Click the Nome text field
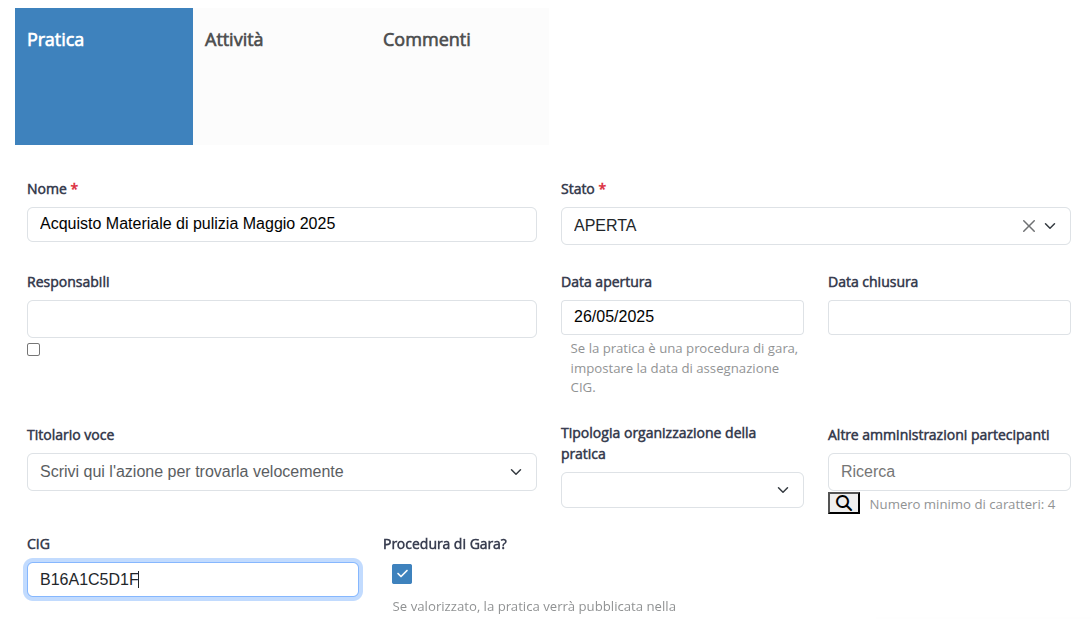This screenshot has width=1091, height=619. (282, 225)
